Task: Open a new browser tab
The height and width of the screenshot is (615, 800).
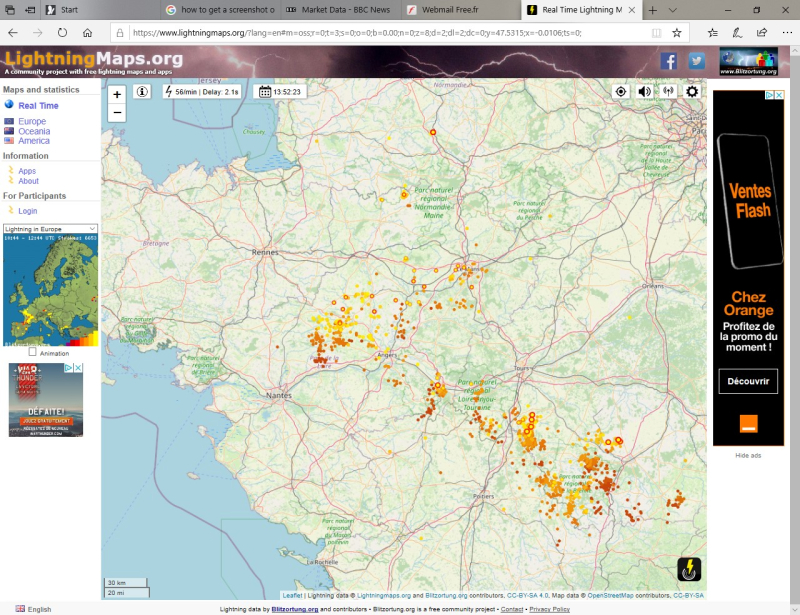Action: pyautogui.click(x=653, y=10)
